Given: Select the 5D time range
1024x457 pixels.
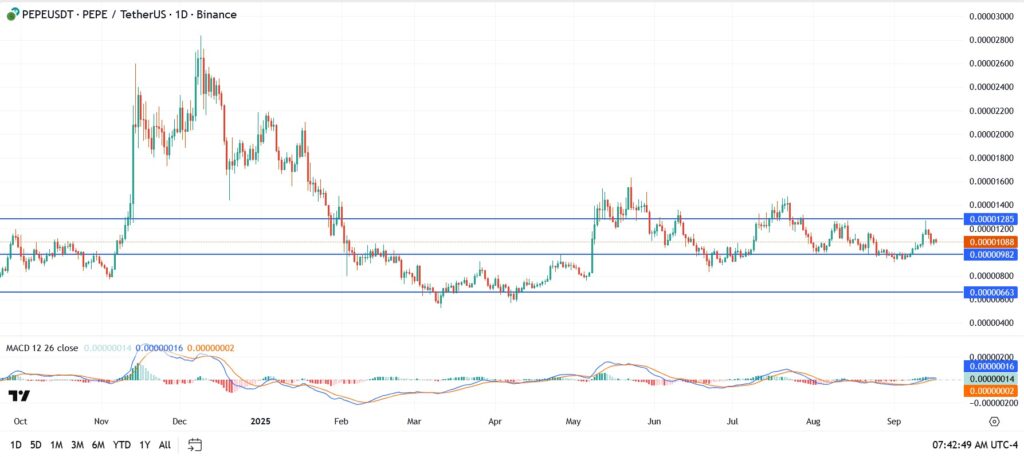Looking at the screenshot, I should tap(36, 444).
